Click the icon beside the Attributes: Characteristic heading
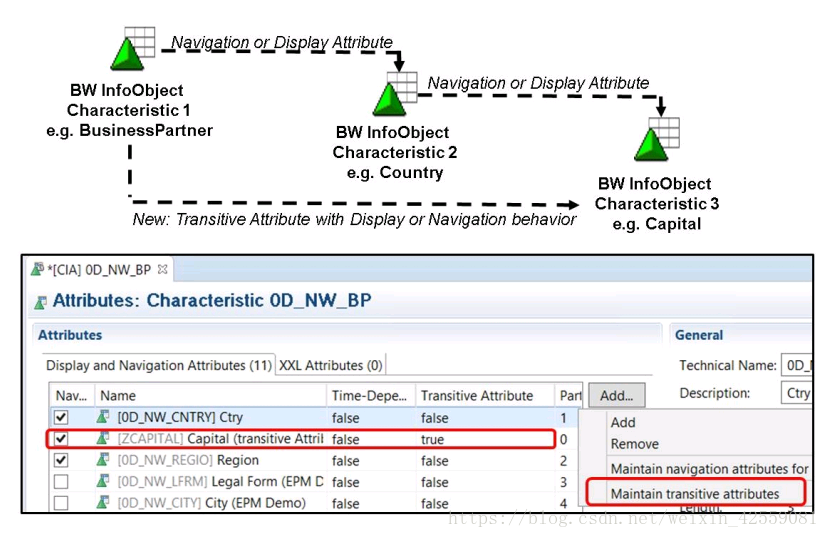Image resolution: width=829 pixels, height=538 pixels. coord(41,302)
